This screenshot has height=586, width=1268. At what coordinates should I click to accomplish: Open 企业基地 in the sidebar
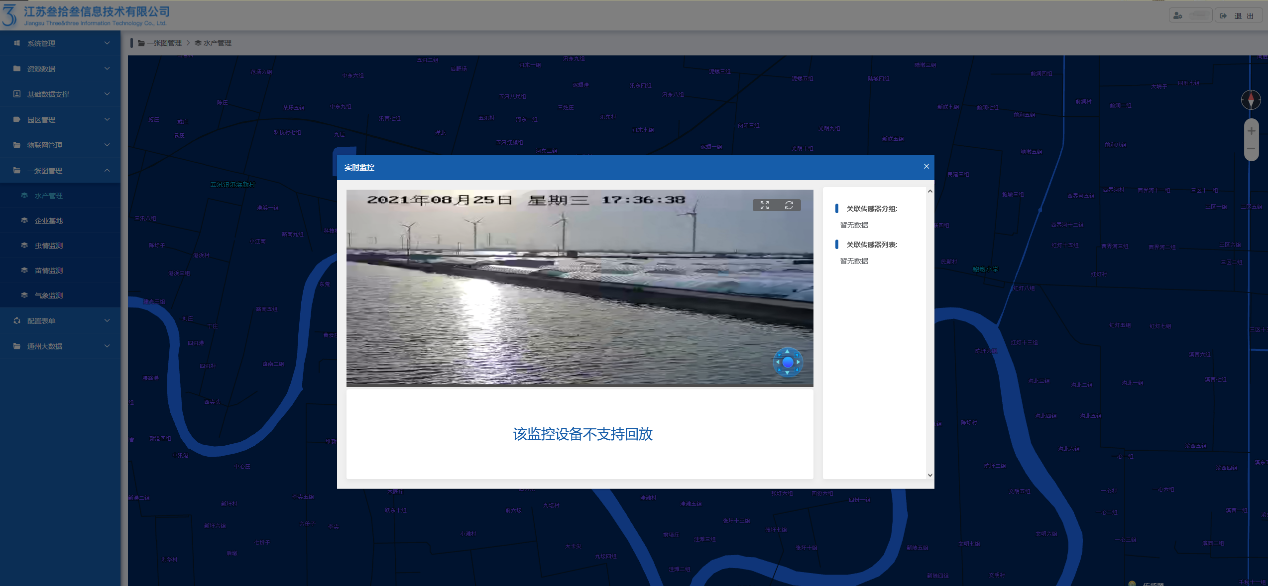[x=48, y=221]
